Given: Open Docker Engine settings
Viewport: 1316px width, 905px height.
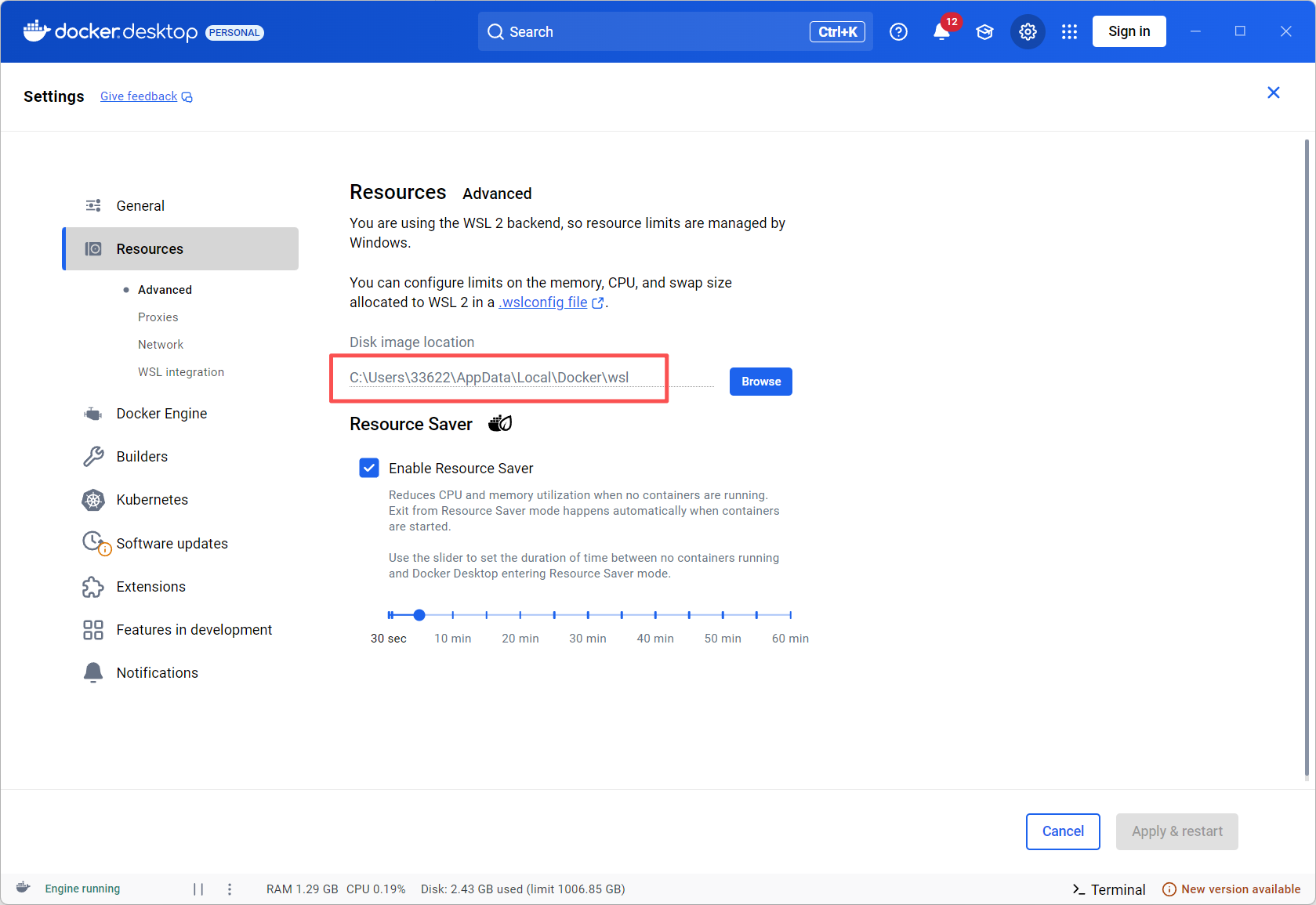Looking at the screenshot, I should pyautogui.click(x=180, y=414).
